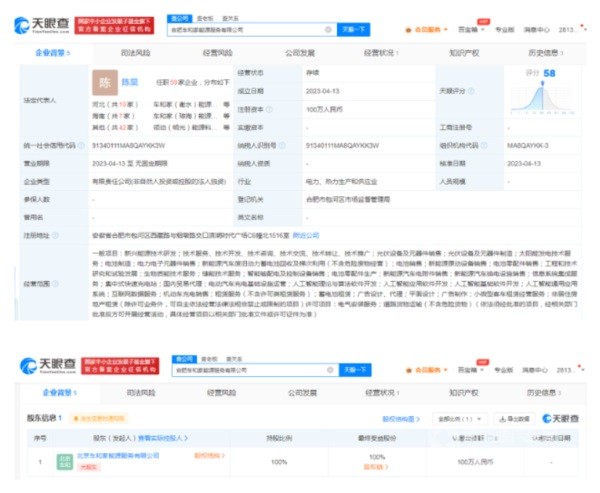This screenshot has height=493, width=600.
Task: Clear the search box on the company details page
Action: [x=328, y=29]
